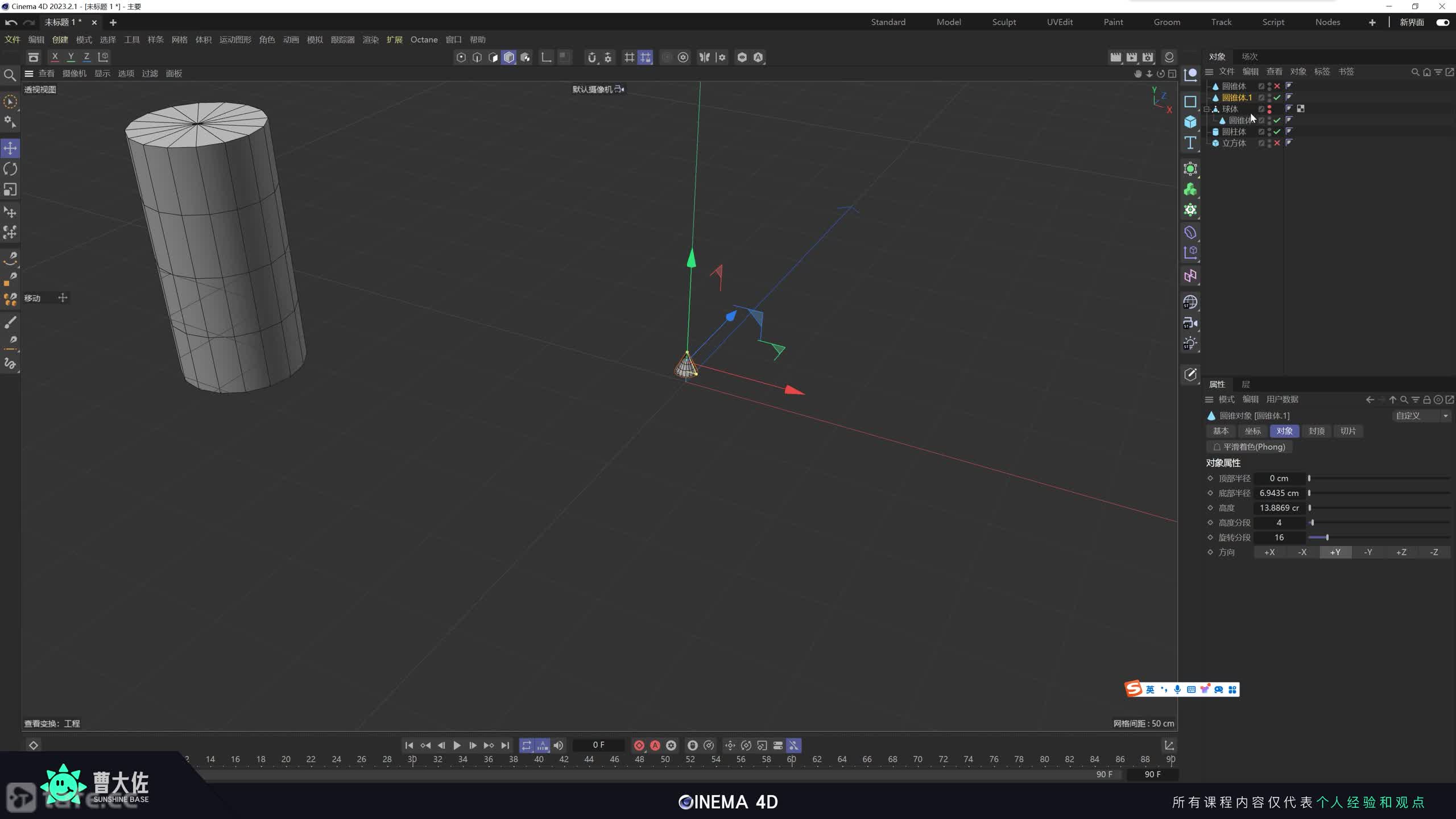Open the viewport hamburger menu
The width and height of the screenshot is (1456, 819).
pos(29,73)
